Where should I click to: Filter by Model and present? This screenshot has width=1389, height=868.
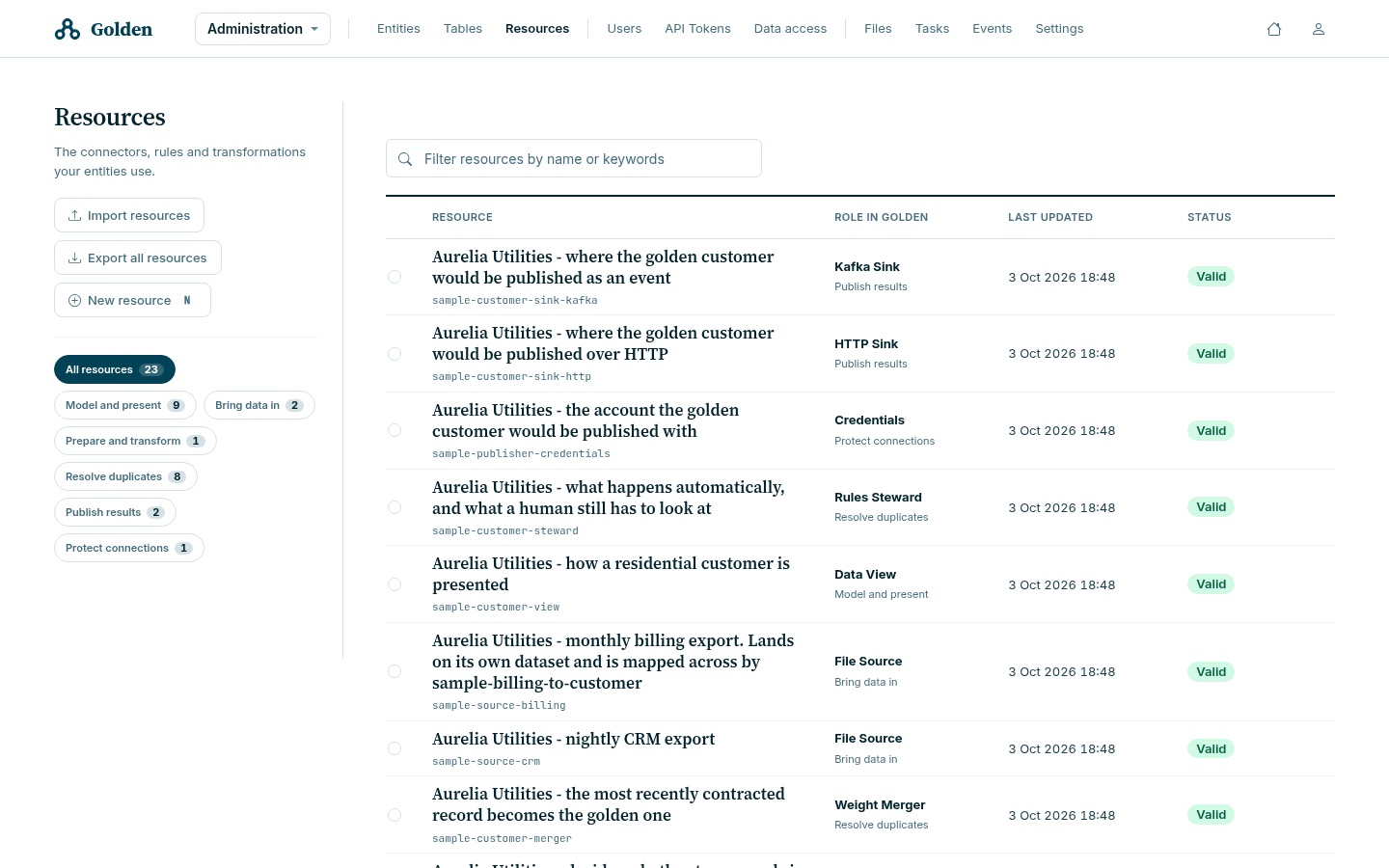(x=125, y=405)
